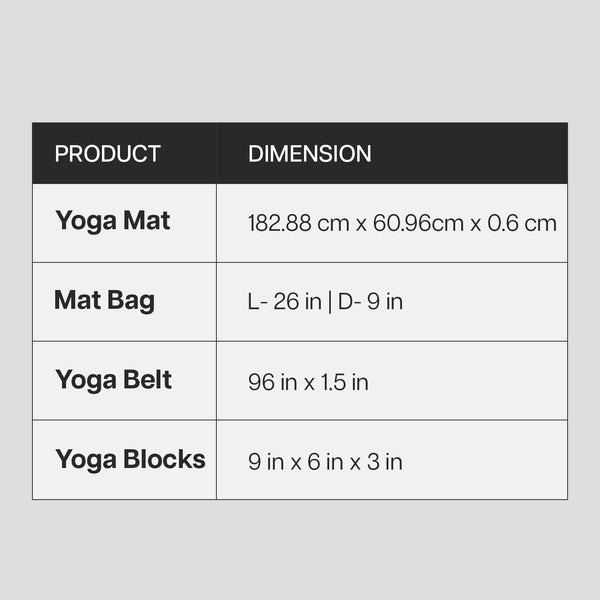Viewport: 600px width, 600px height.
Task: Click the L- 26 in length text
Action: tap(285, 302)
